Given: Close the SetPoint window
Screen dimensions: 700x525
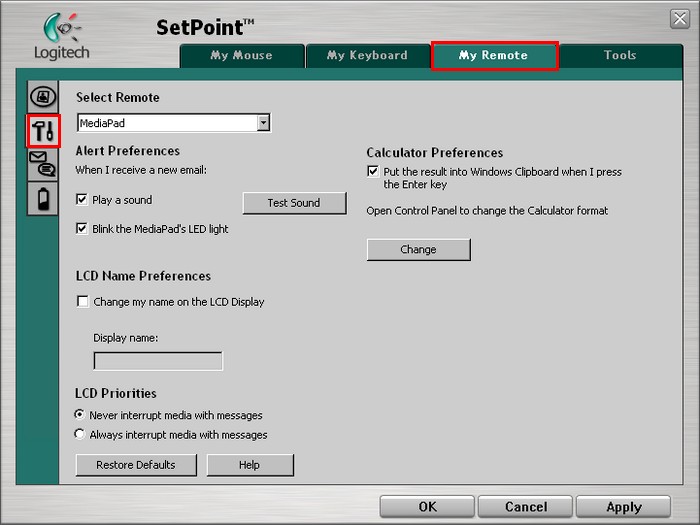Looking at the screenshot, I should (679, 19).
